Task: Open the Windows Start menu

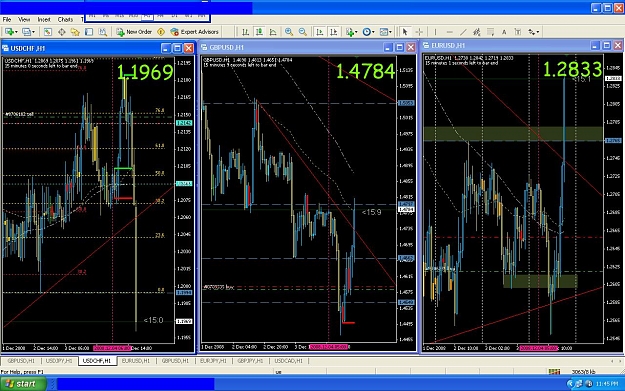Action: tap(23, 384)
